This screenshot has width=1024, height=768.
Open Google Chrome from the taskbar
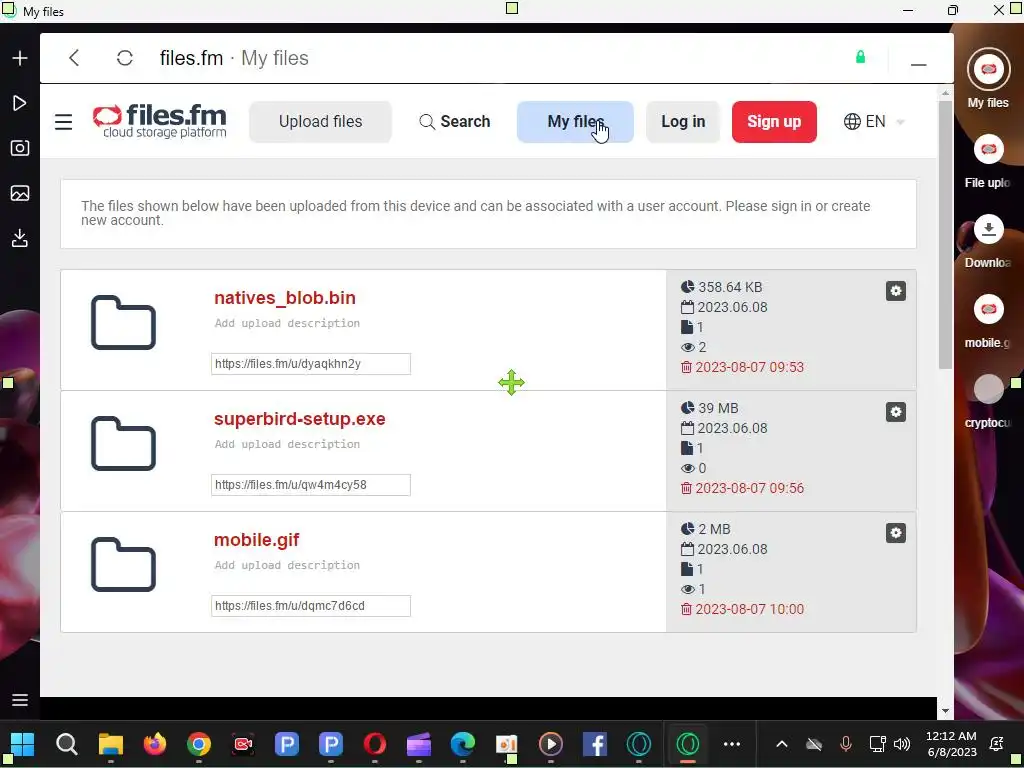tap(199, 744)
